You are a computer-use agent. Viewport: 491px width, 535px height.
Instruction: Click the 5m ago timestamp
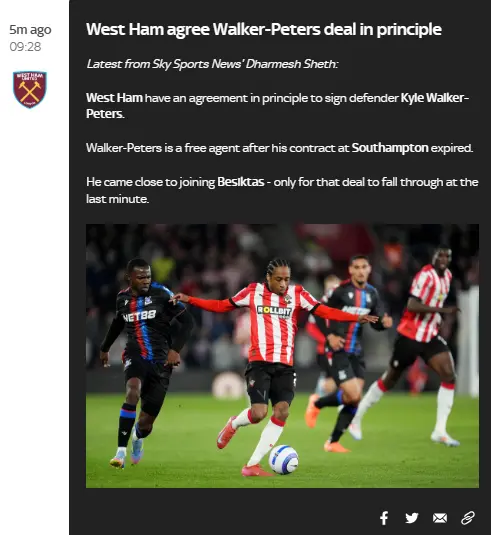coord(30,30)
